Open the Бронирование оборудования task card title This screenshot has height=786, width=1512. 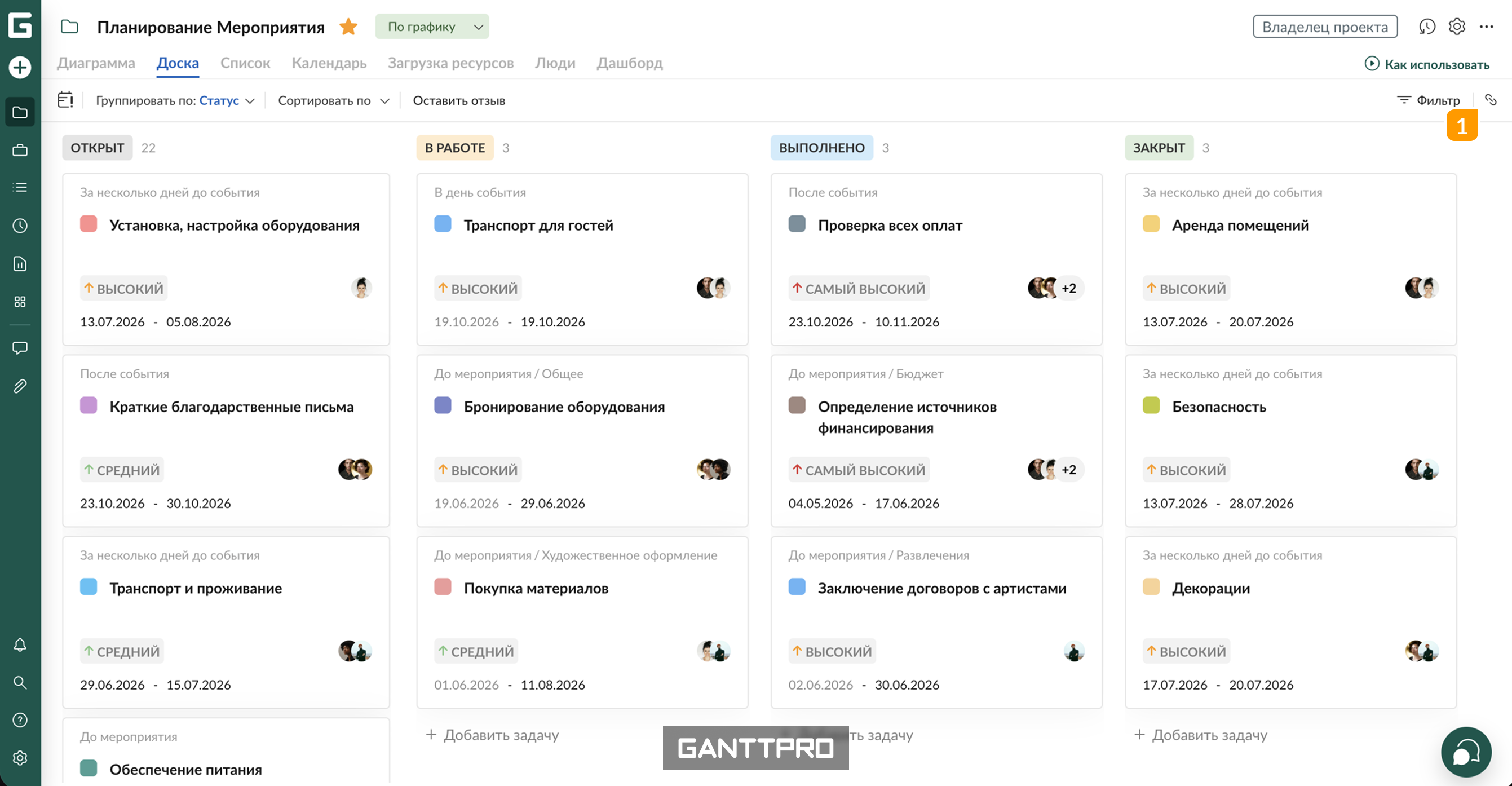(x=564, y=406)
